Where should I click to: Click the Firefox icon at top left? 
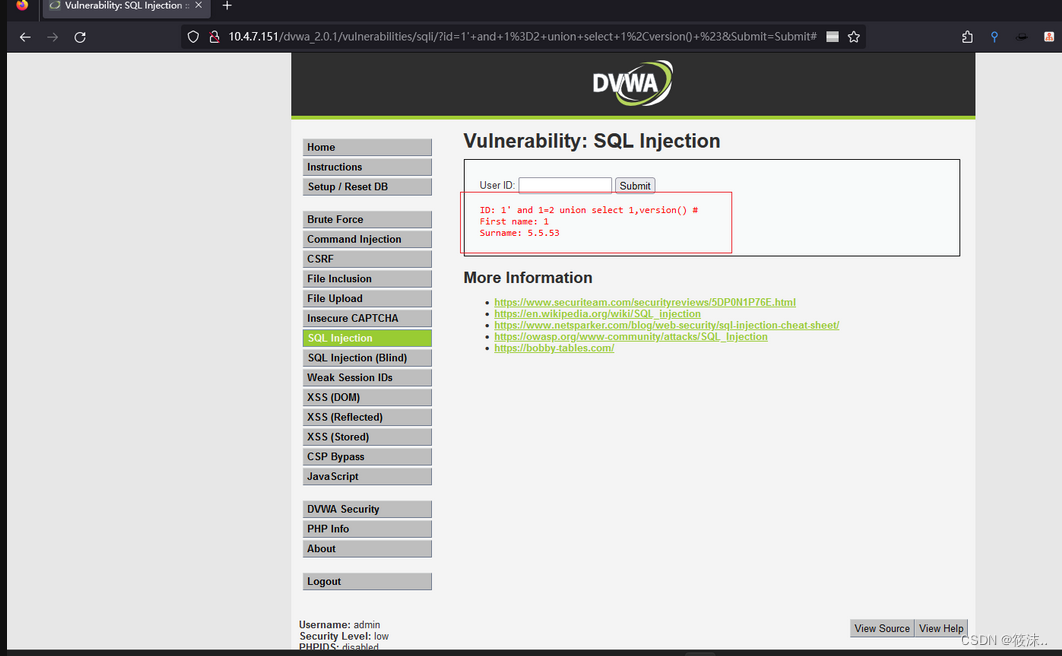(x=22, y=5)
